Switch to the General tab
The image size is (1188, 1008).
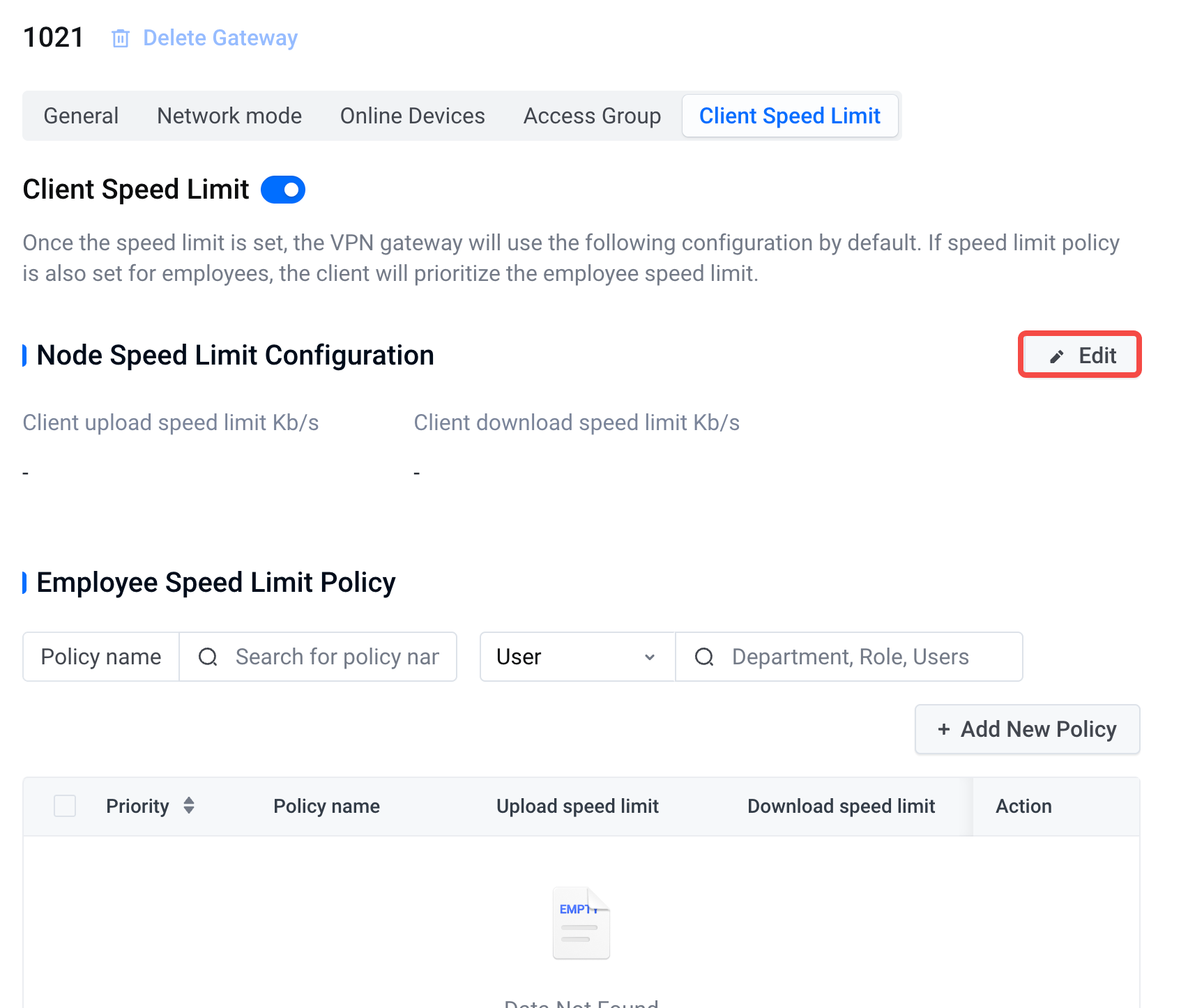[81, 116]
